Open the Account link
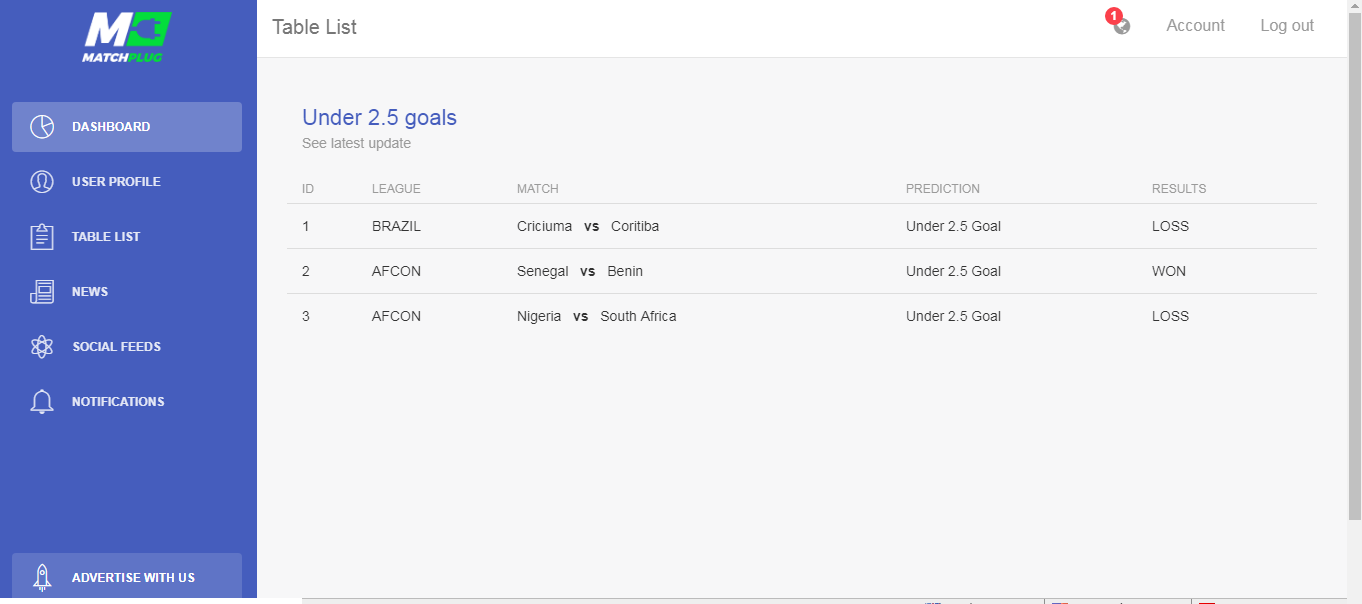 point(1195,26)
